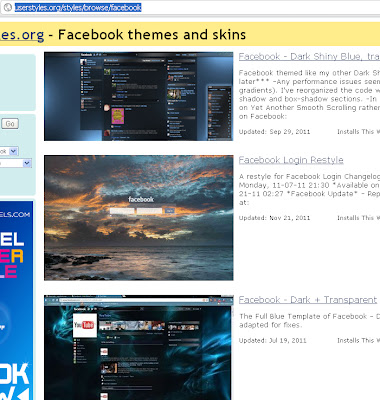Click the Login Restyle changelog description

tap(309, 189)
